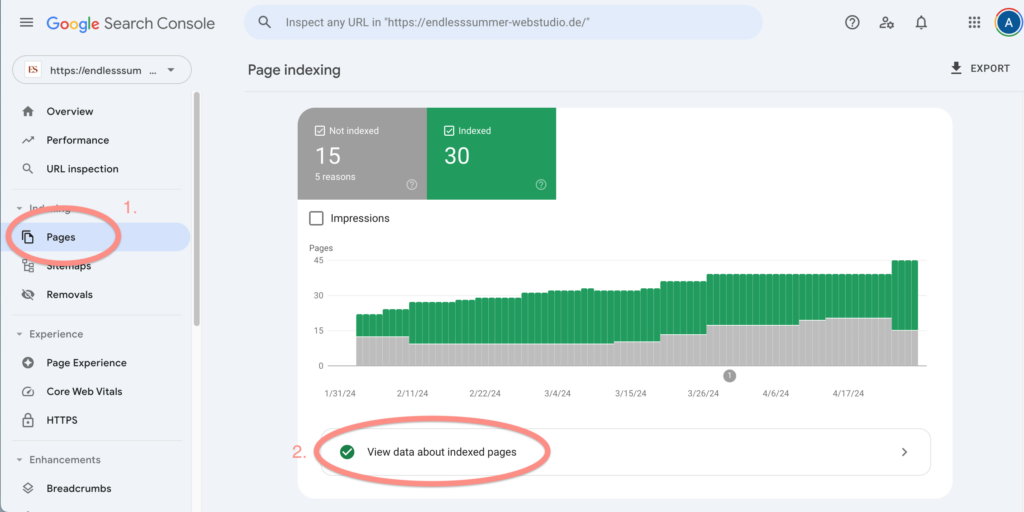Screen dimensions: 1024x512
Task: Click help icon on Indexed card
Action: click(x=541, y=184)
